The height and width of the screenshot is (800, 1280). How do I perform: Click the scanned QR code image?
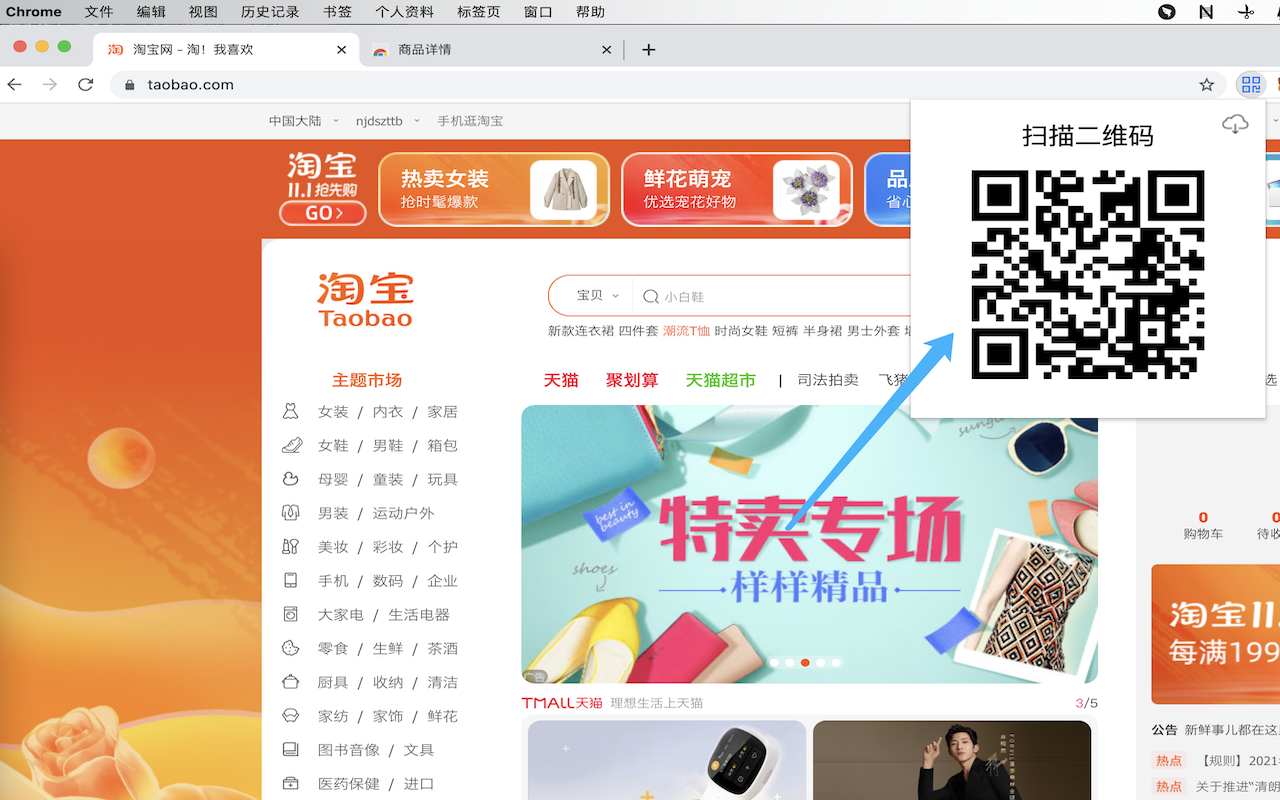[1088, 274]
